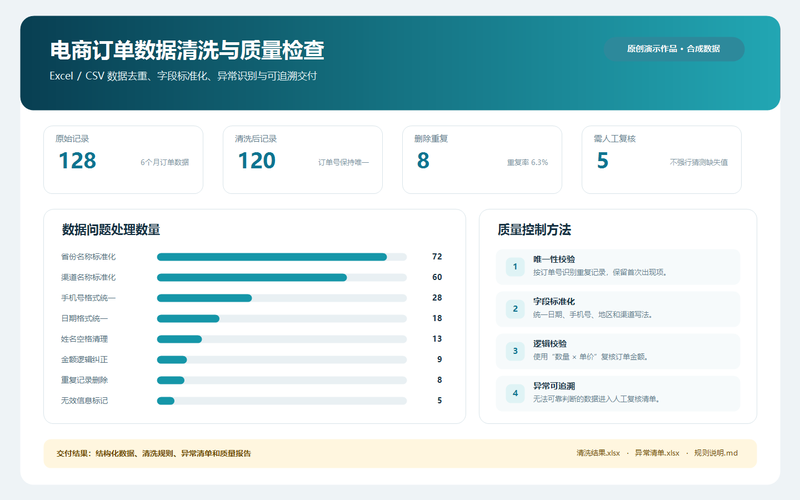Click the count 28 for 手机号格式统一
Image resolution: width=800 pixels, height=500 pixels.
(x=437, y=297)
